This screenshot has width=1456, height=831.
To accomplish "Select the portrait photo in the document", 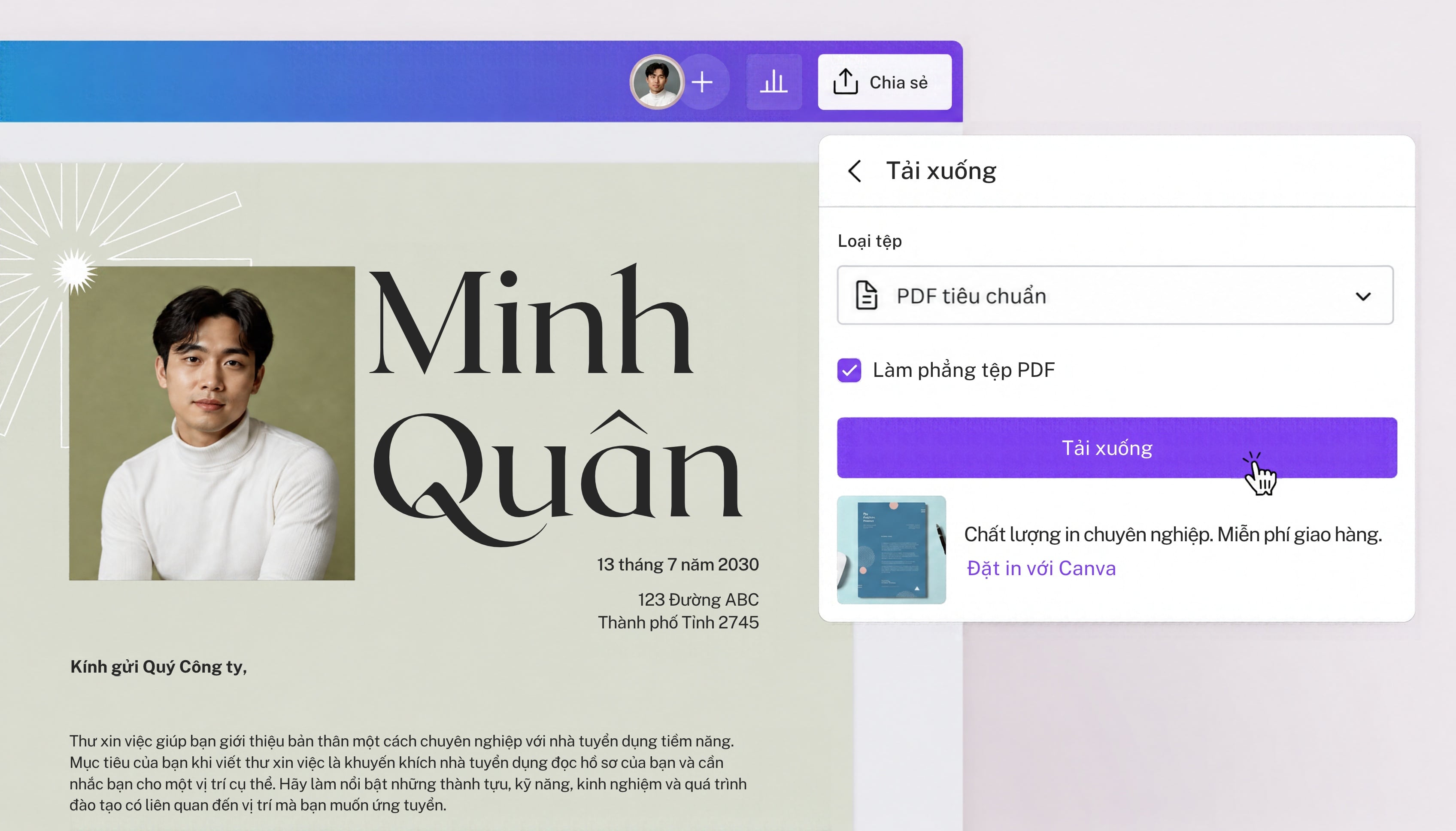I will (x=212, y=423).
